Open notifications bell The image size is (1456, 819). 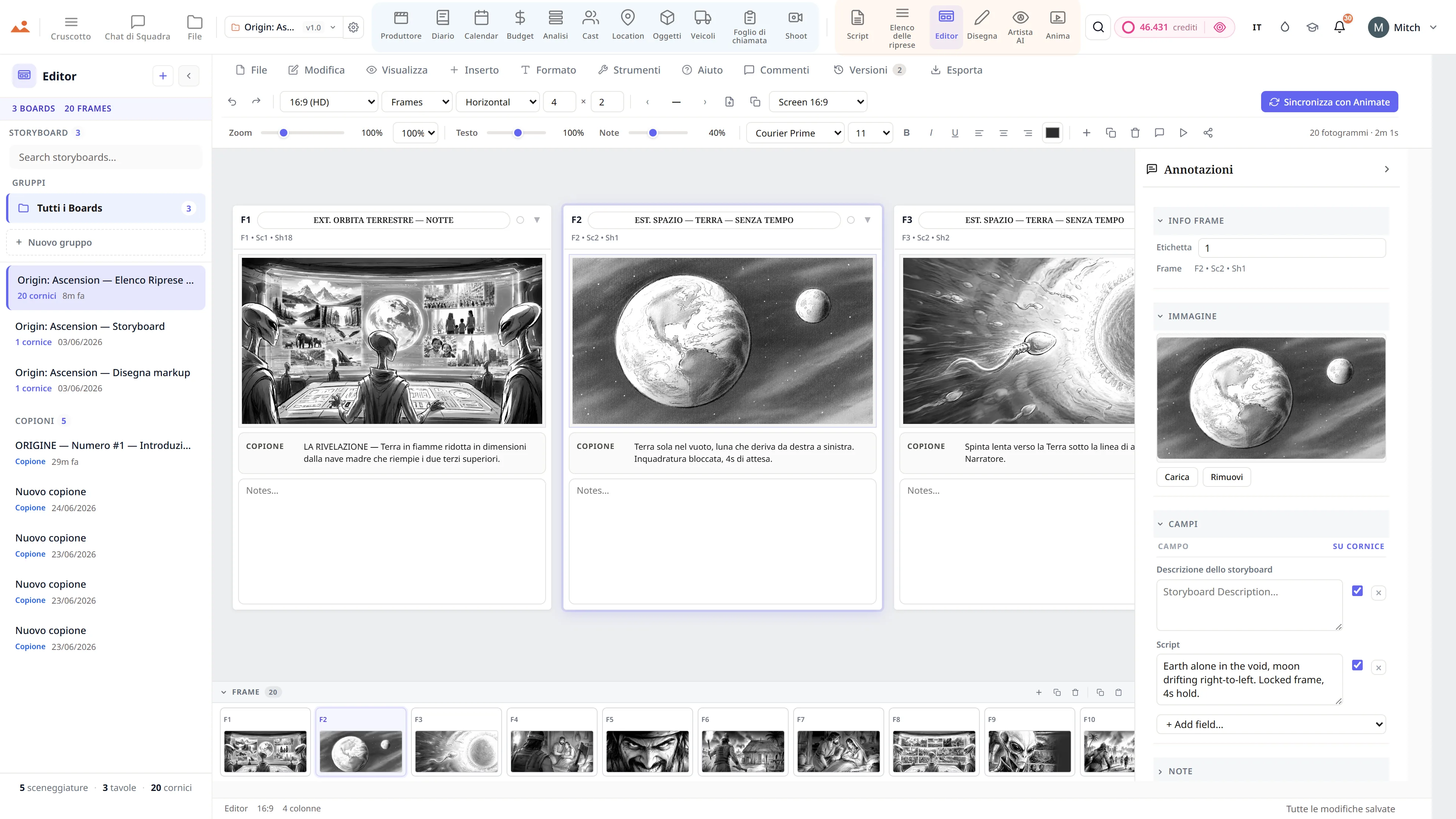tap(1339, 27)
